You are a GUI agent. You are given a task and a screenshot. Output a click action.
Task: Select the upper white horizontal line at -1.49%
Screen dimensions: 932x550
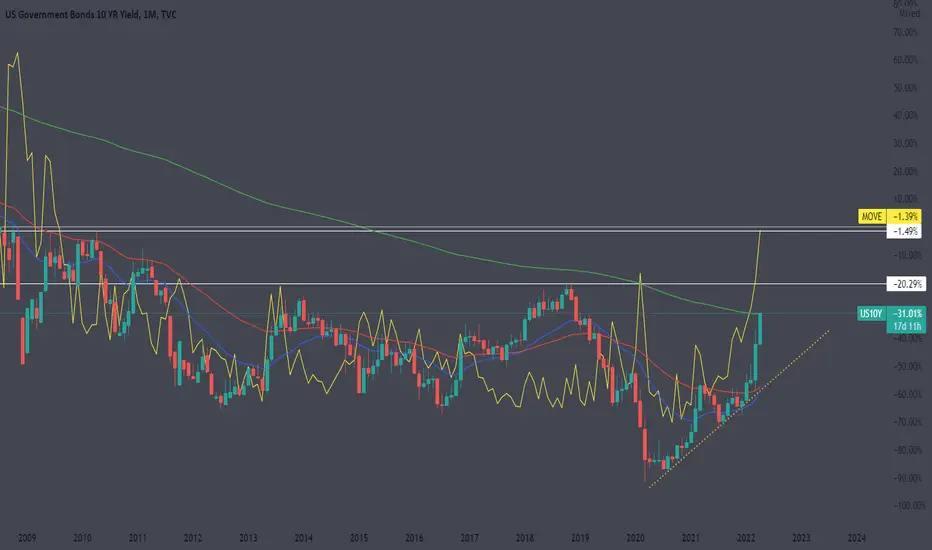[443, 229]
